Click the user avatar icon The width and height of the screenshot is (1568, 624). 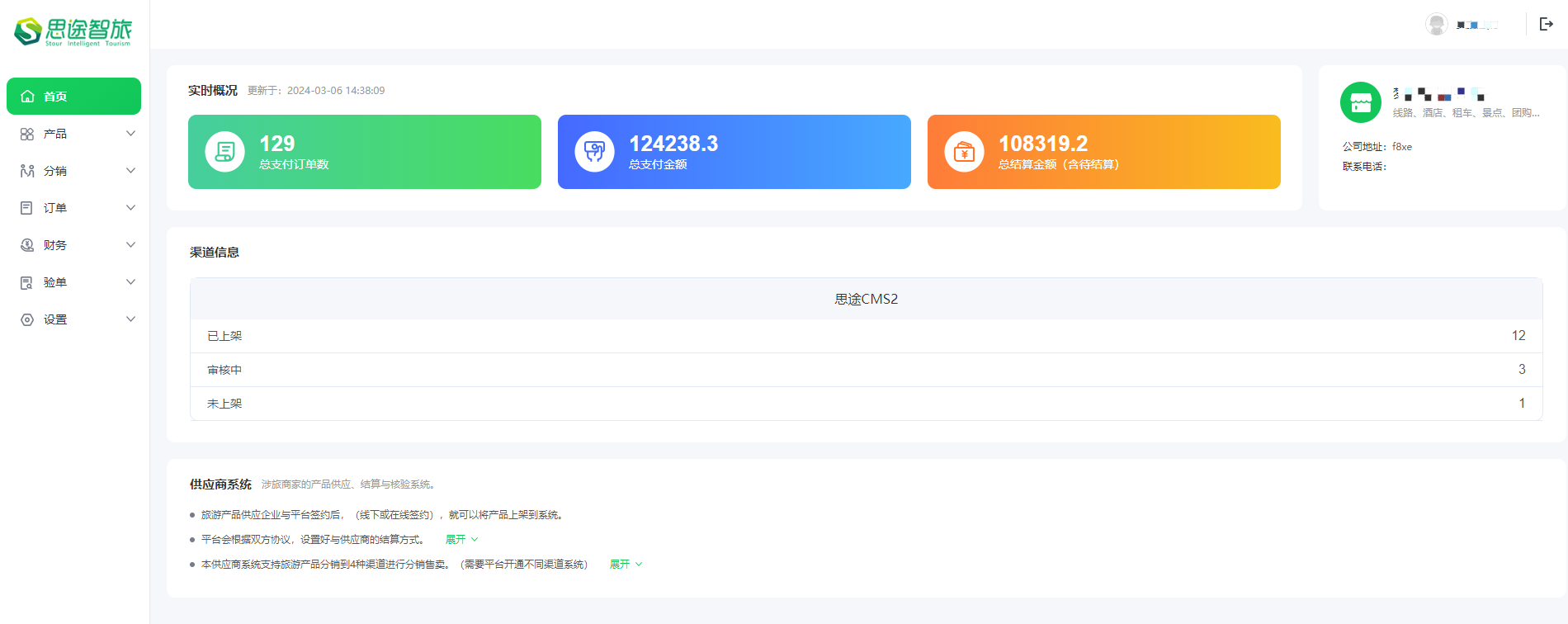1436,24
